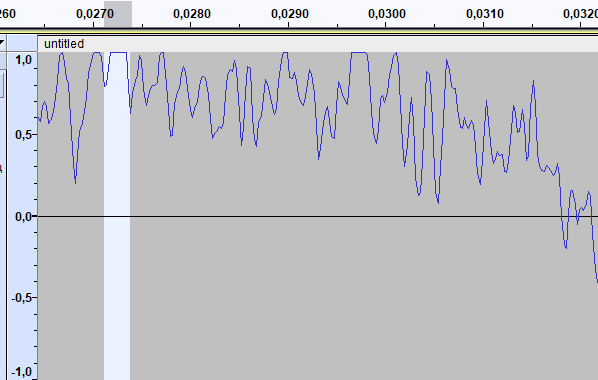Image resolution: width=598 pixels, height=380 pixels.
Task: Click the 0,0 vertical scale label
Action: (x=23, y=216)
